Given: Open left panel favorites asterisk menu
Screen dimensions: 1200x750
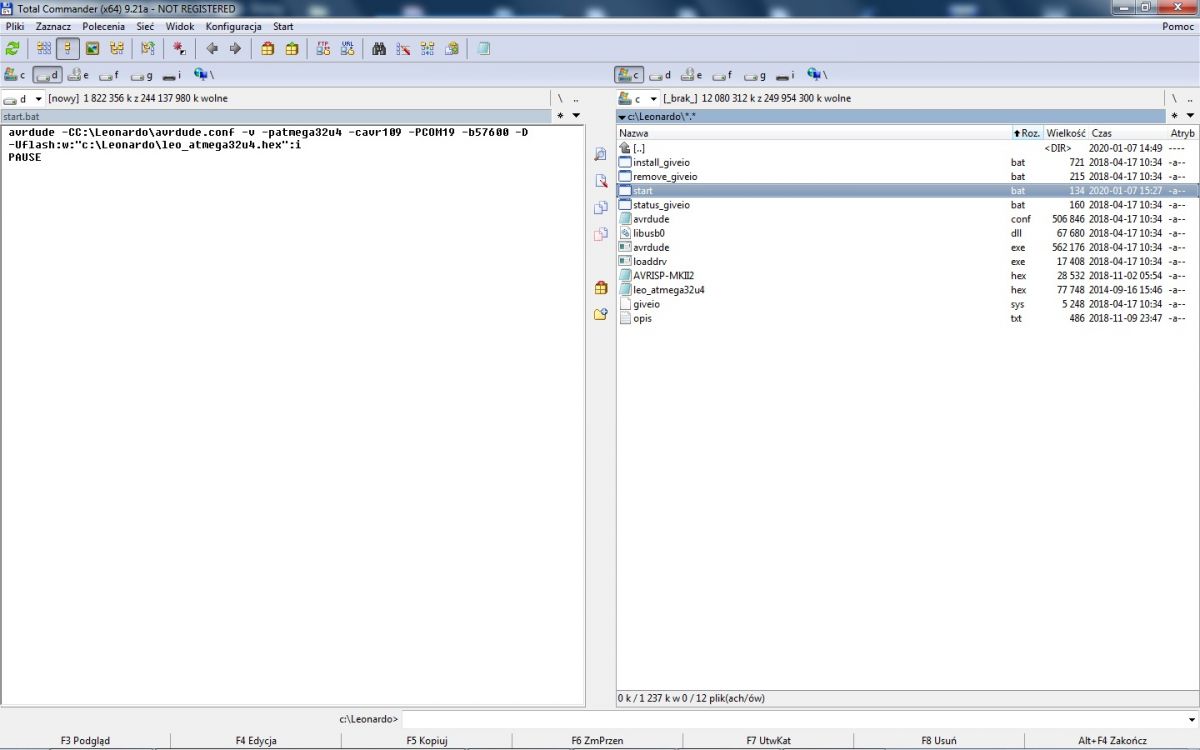Looking at the screenshot, I should pos(560,116).
